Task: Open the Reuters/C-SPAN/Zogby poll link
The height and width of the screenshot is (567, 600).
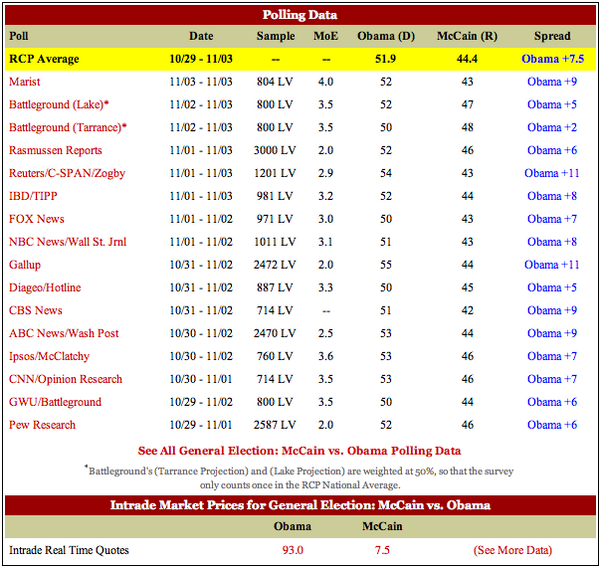Action: [67, 173]
